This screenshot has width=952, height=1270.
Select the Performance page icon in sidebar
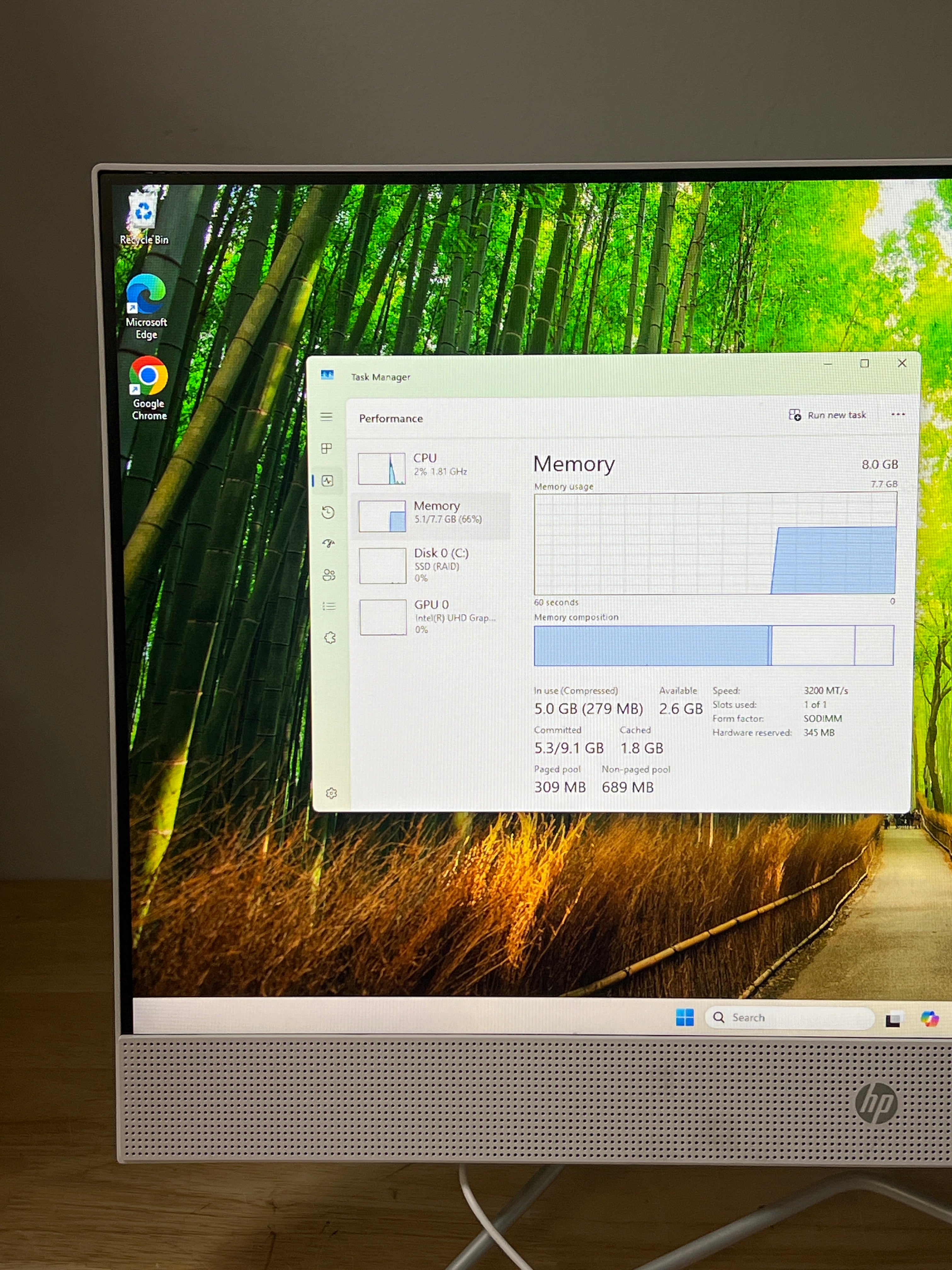coord(328,481)
